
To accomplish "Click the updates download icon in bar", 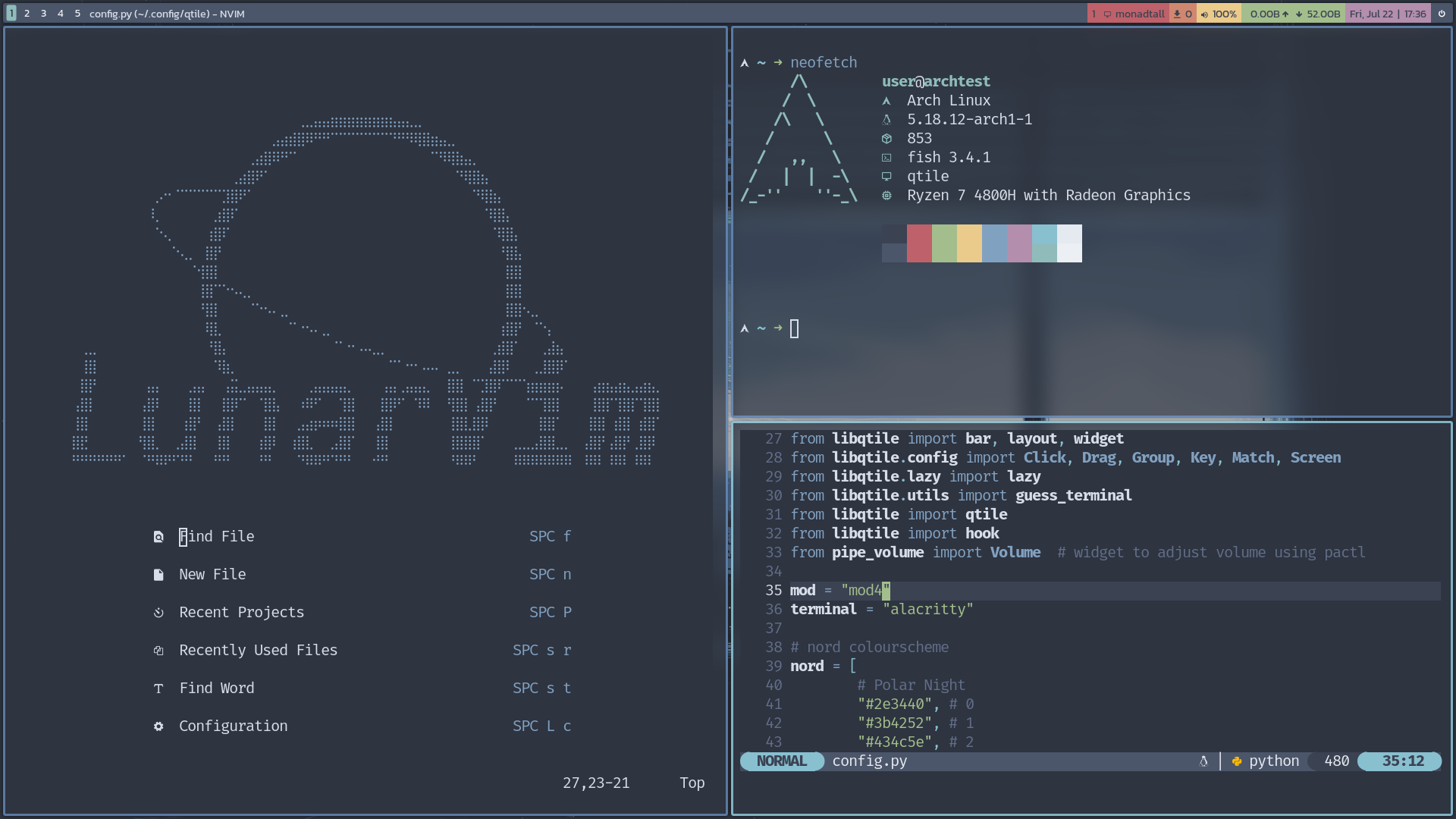I will (x=1177, y=14).
